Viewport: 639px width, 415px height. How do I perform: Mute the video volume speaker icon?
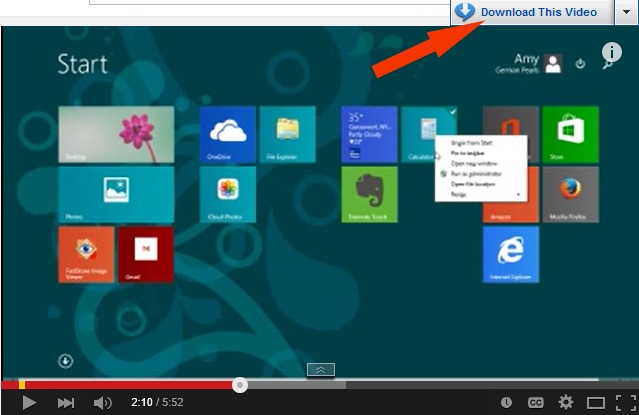coord(102,402)
